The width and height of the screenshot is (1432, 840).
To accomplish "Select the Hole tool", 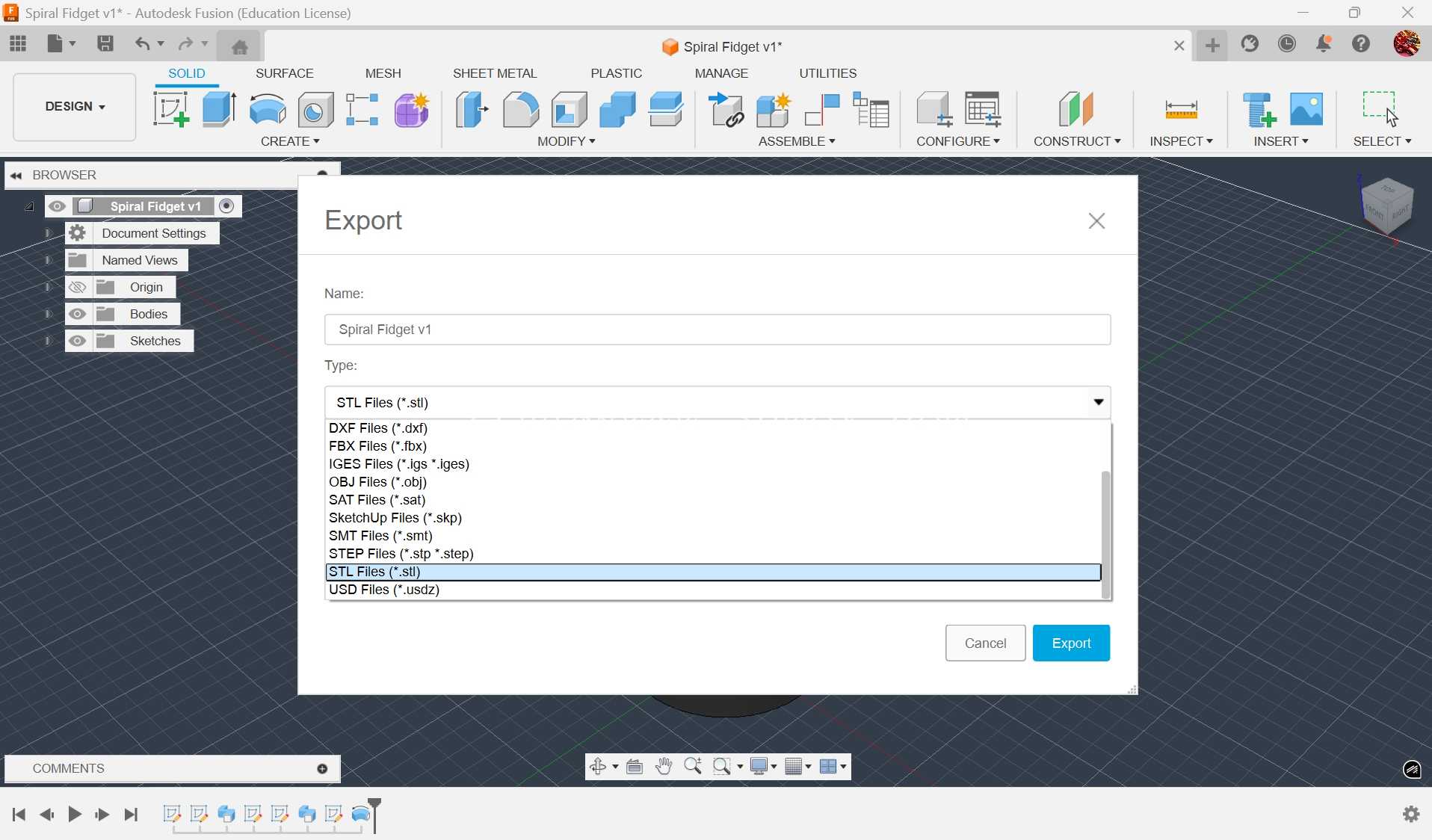I will tap(315, 109).
